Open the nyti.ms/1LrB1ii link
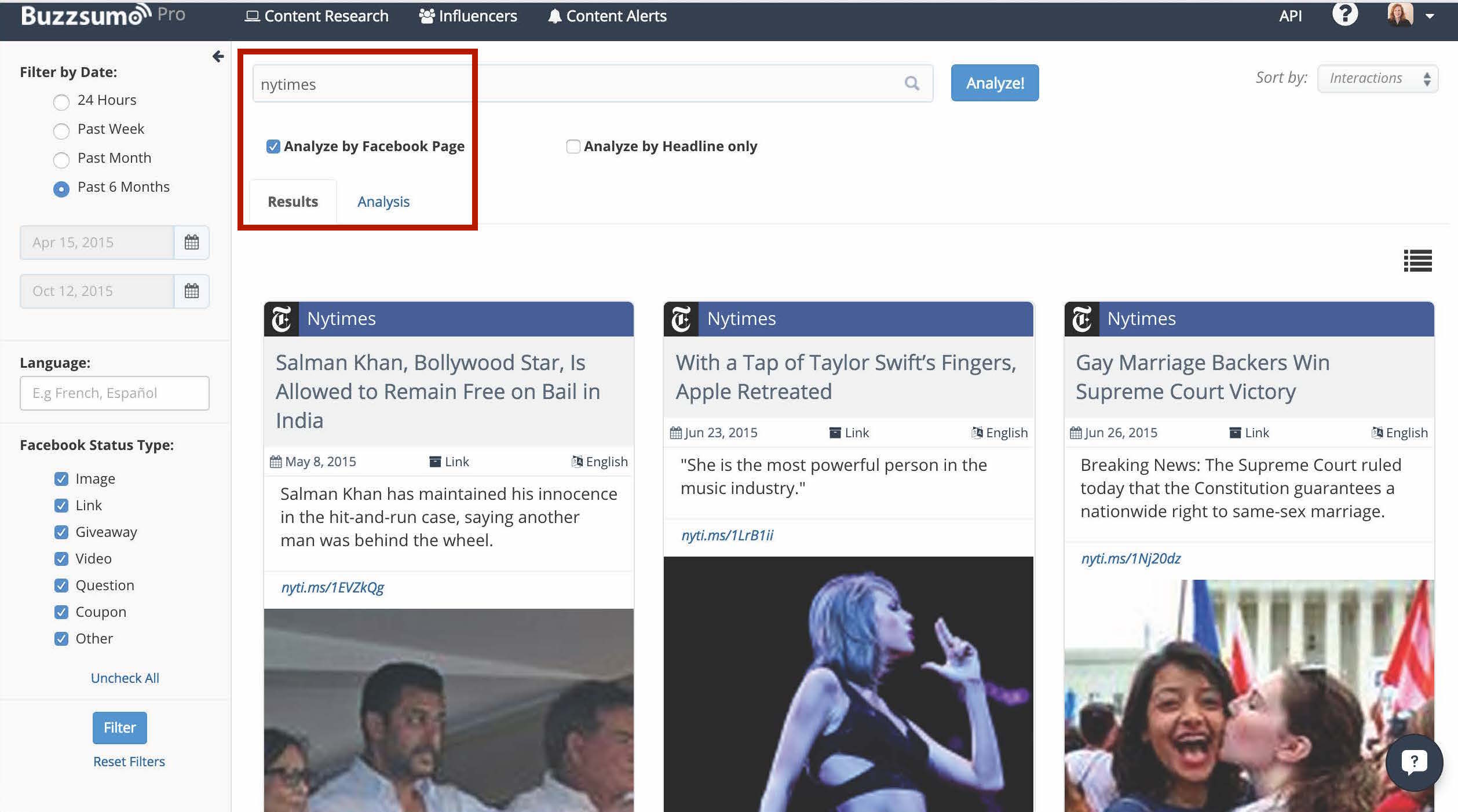This screenshot has height=812, width=1458. click(727, 535)
